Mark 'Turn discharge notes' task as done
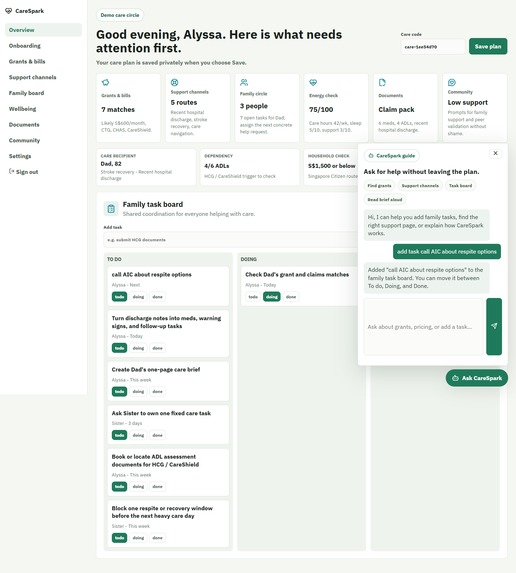This screenshot has width=516, height=573. coord(158,348)
